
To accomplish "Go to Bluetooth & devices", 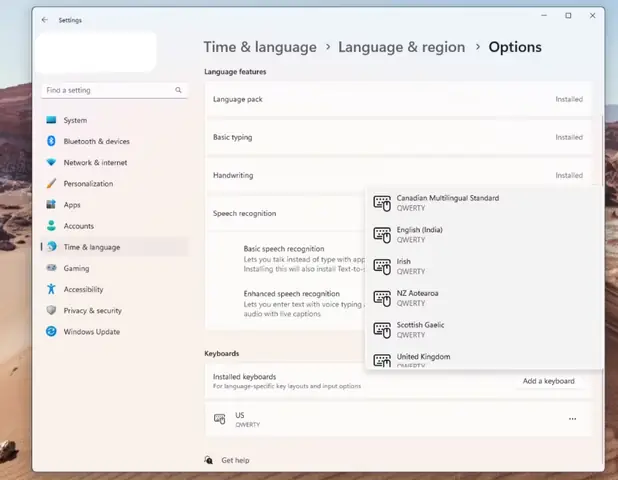I will point(114,141).
